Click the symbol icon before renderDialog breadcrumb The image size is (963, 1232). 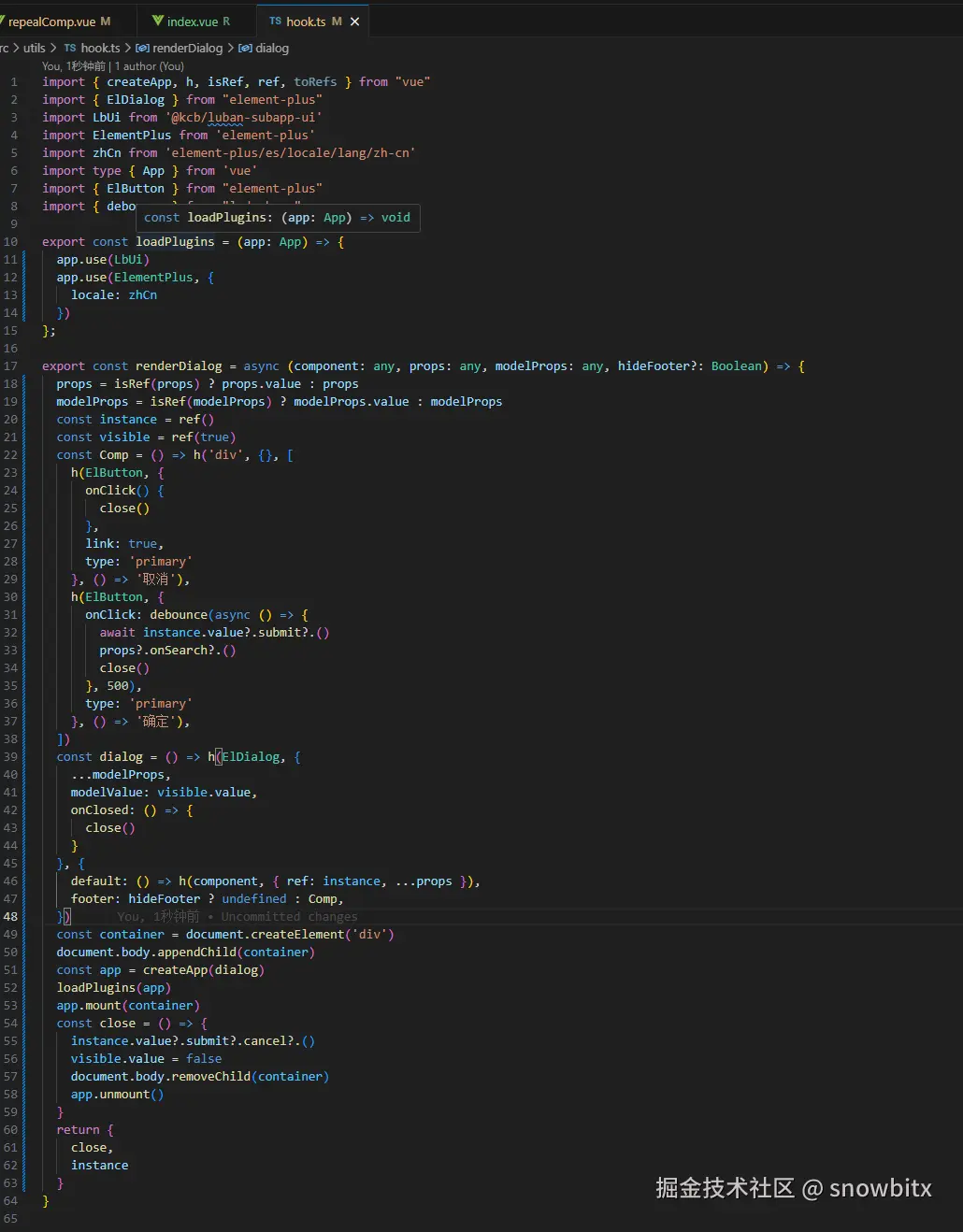click(x=142, y=48)
